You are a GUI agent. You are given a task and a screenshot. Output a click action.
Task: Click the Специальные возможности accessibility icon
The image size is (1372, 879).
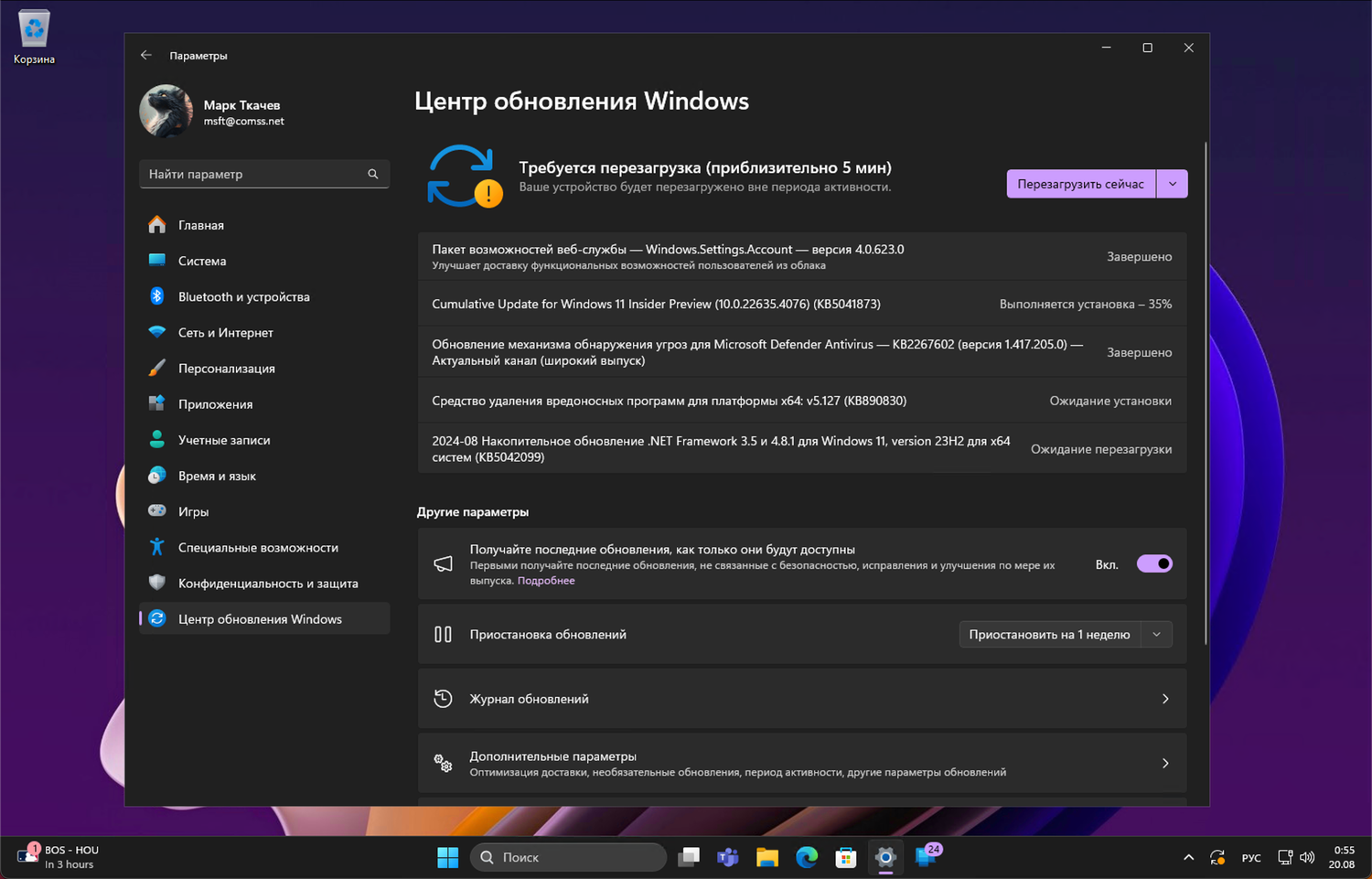tap(157, 547)
